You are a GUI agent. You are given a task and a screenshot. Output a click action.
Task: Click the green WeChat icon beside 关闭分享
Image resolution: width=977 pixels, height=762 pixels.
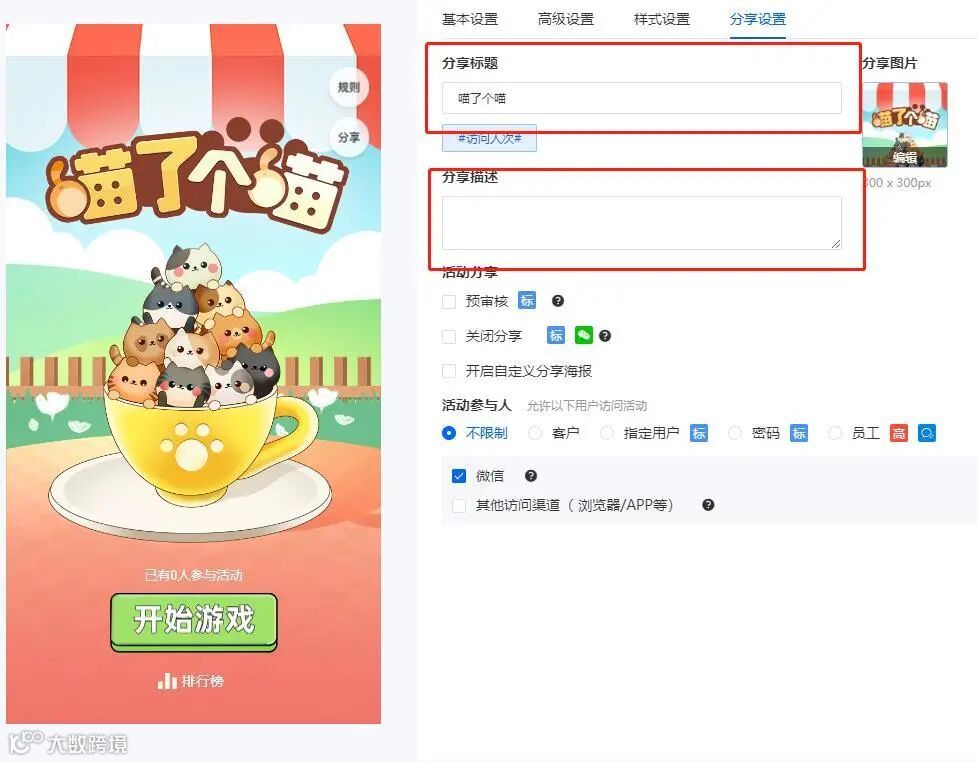click(583, 335)
